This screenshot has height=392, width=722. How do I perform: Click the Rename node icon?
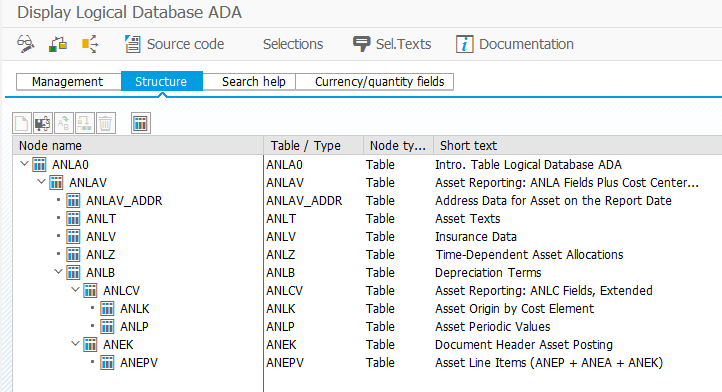64,123
